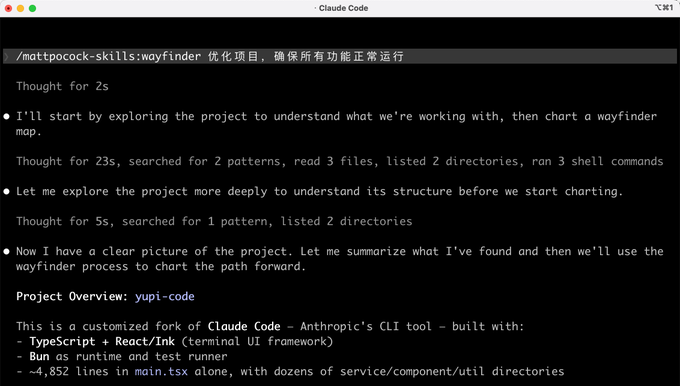This screenshot has height=386, width=680.
Task: Click the prompt chevron before /mattpocock-skills
Action: tap(7, 56)
